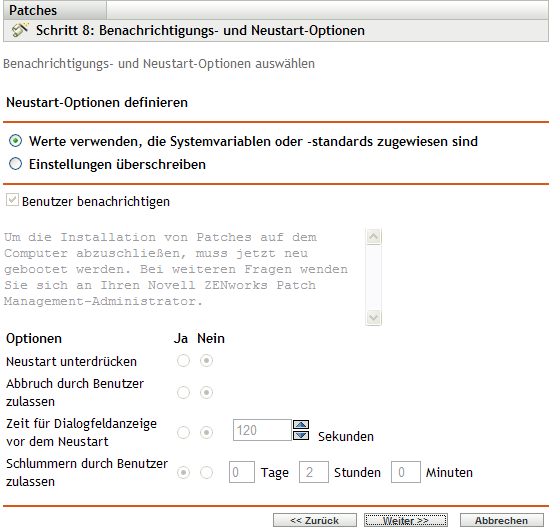
Task: Click the wizard icon beside Schritt 8
Action: pyautogui.click(x=20, y=30)
